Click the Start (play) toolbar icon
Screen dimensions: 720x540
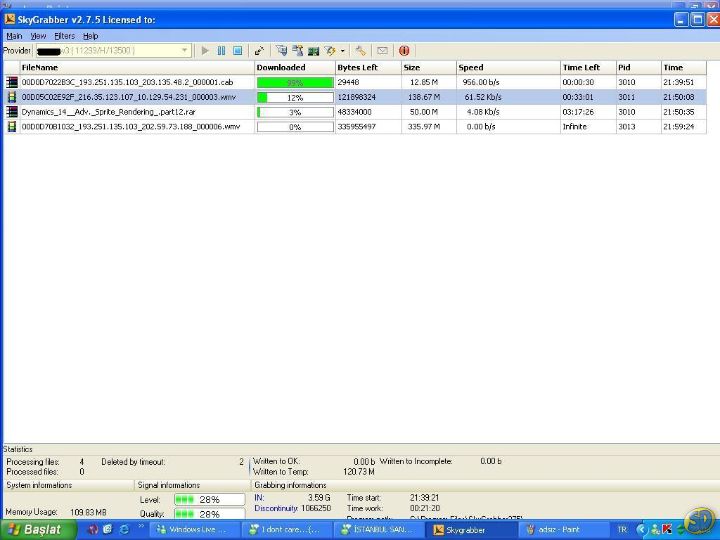205,51
